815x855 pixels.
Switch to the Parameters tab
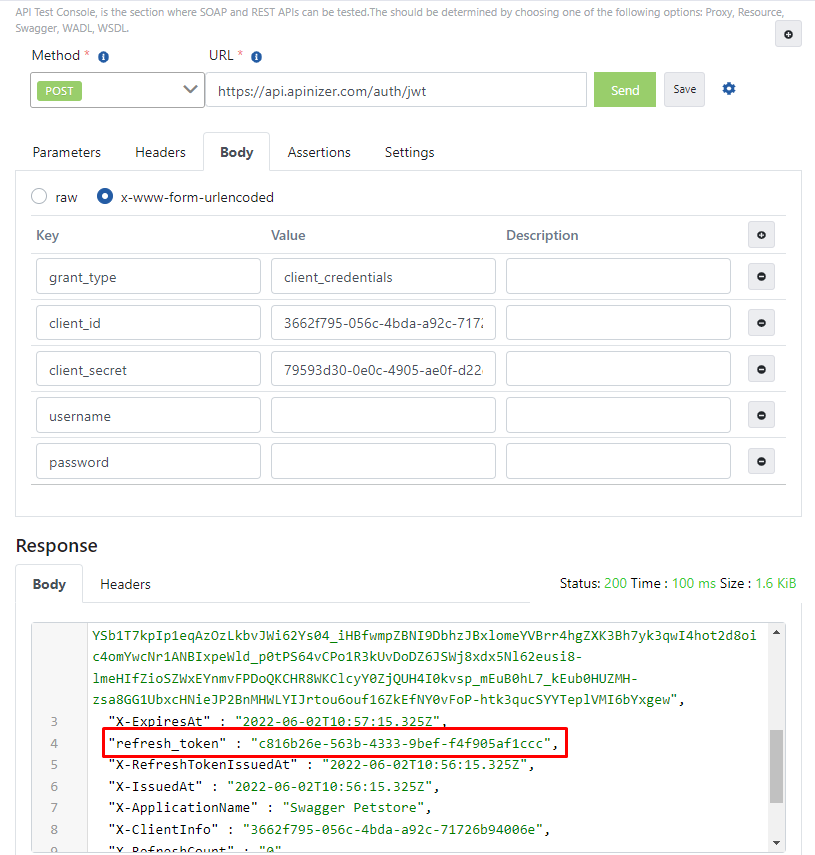coord(67,152)
